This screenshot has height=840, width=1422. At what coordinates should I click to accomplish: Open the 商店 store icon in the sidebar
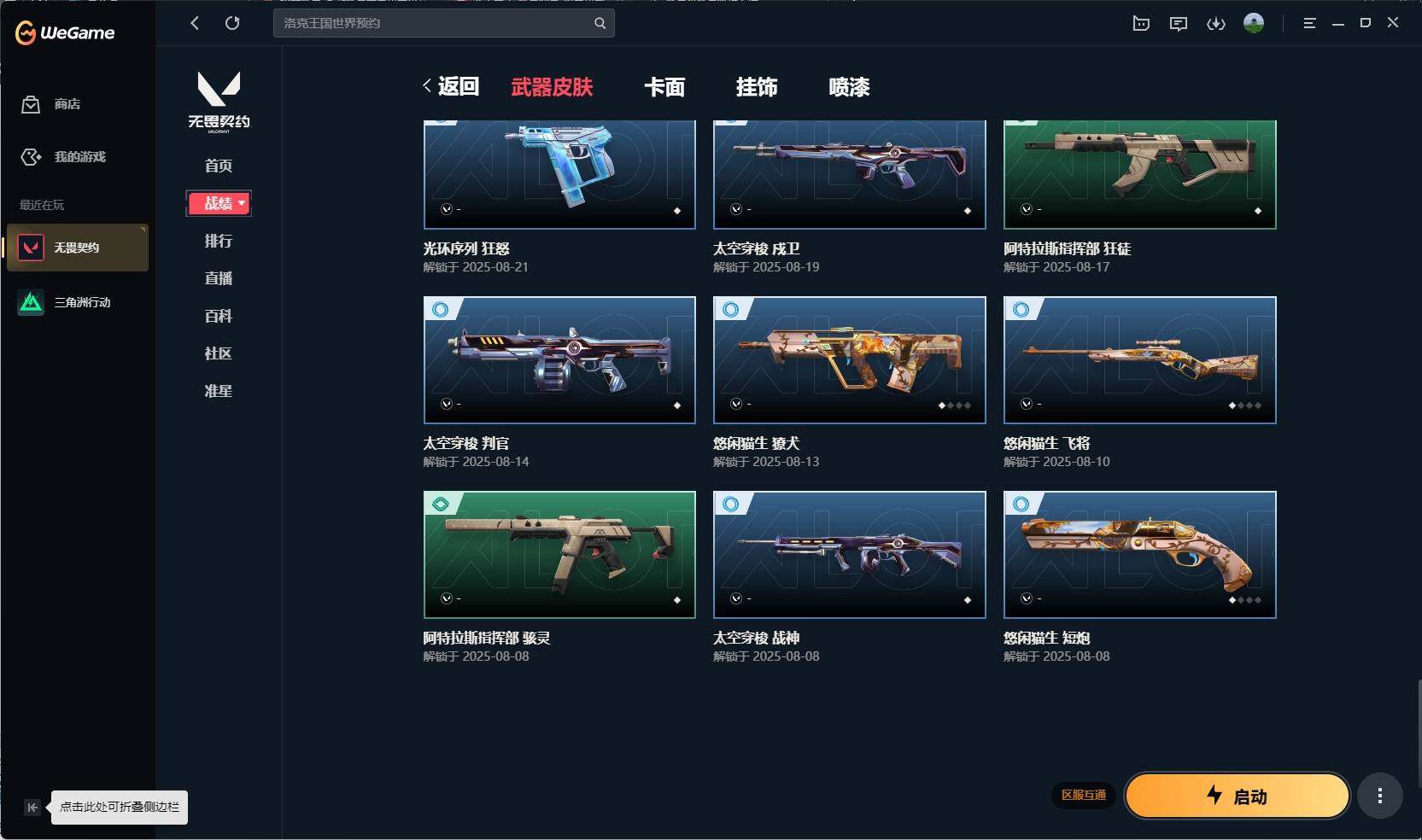pyautogui.click(x=31, y=104)
